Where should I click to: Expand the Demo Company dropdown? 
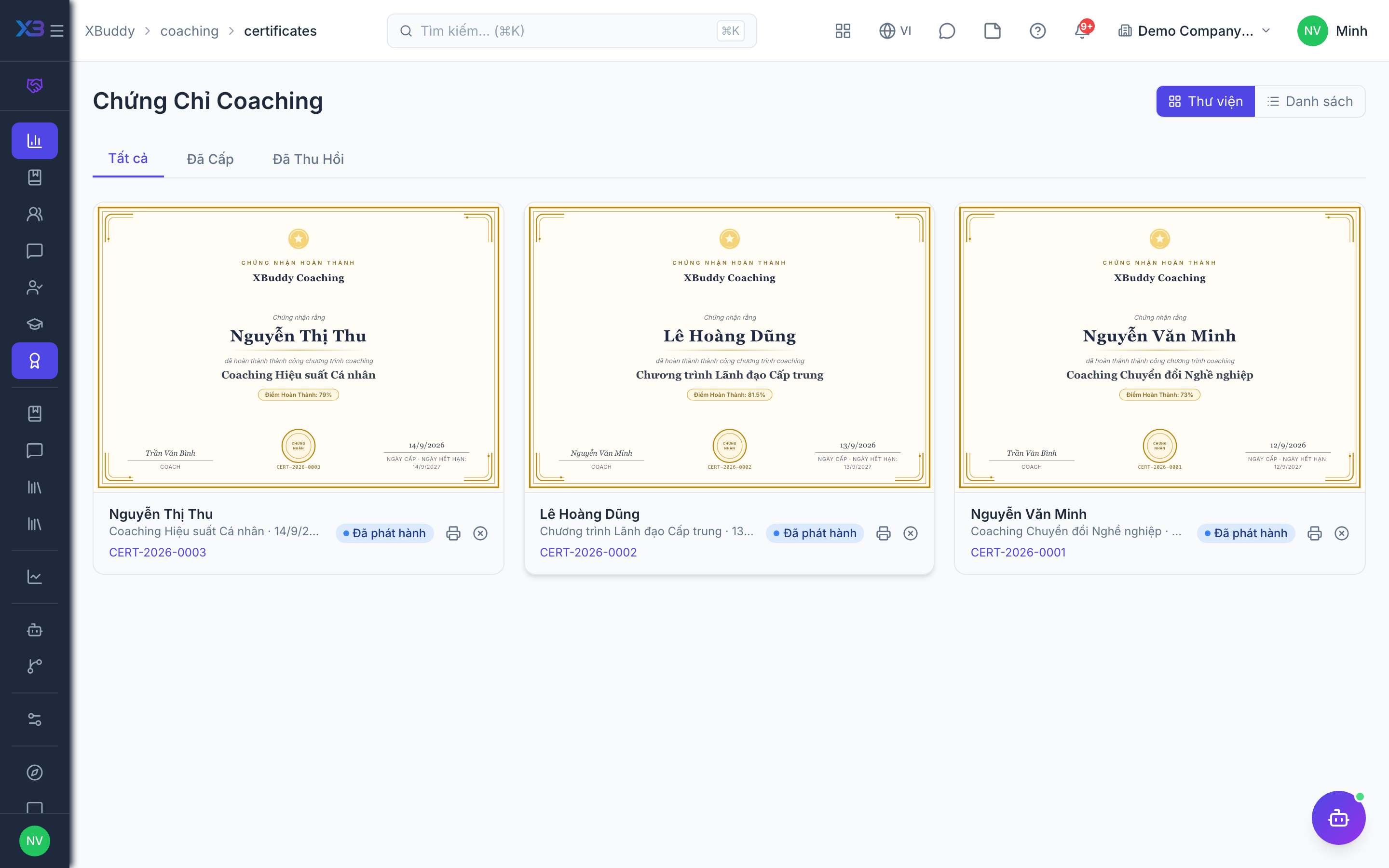point(1195,31)
